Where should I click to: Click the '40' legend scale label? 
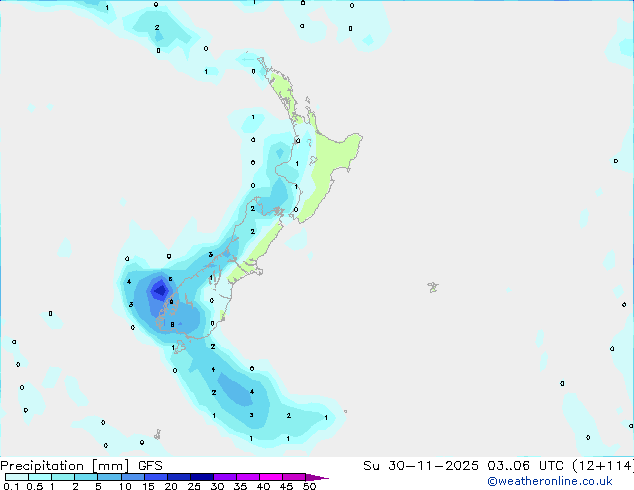tap(263, 486)
